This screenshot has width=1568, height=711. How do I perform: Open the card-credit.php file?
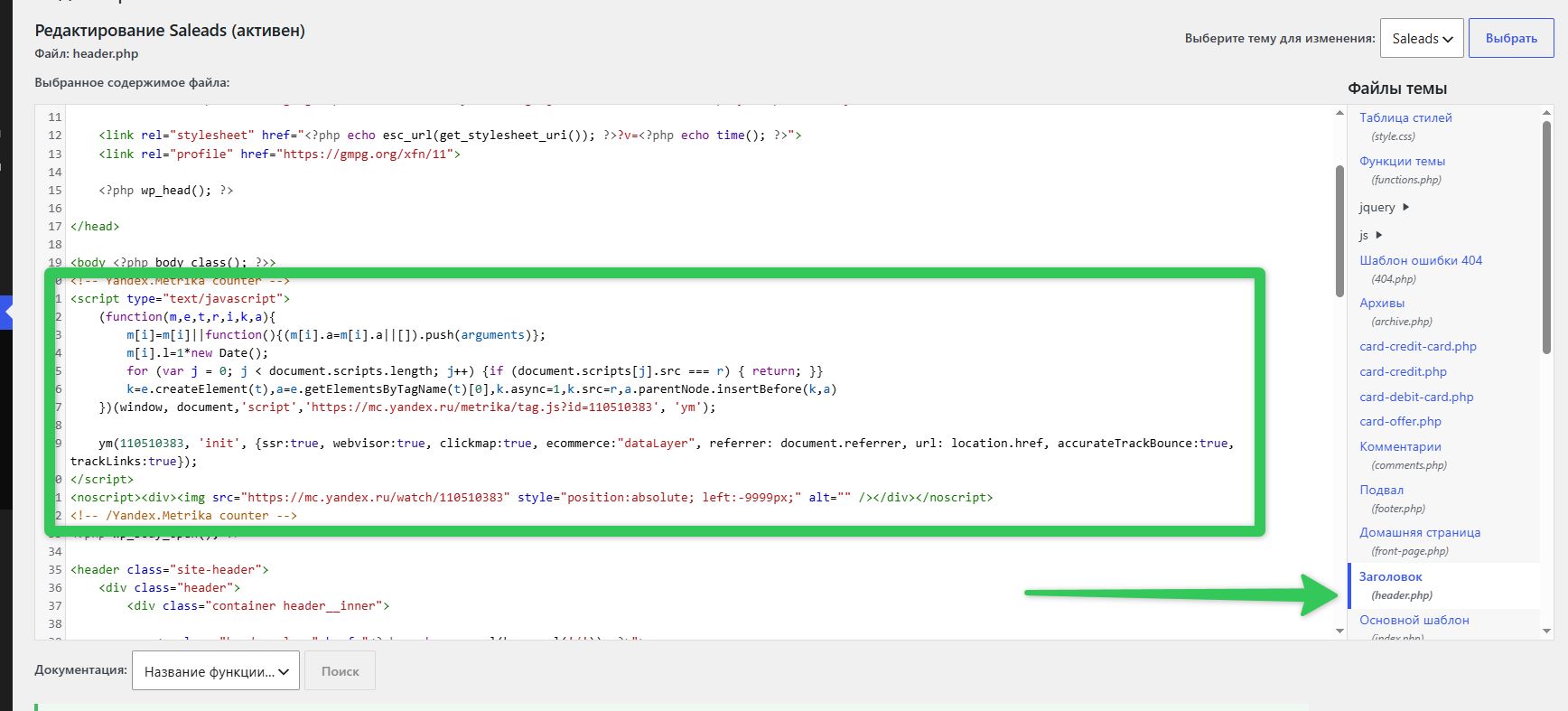pyautogui.click(x=1403, y=371)
